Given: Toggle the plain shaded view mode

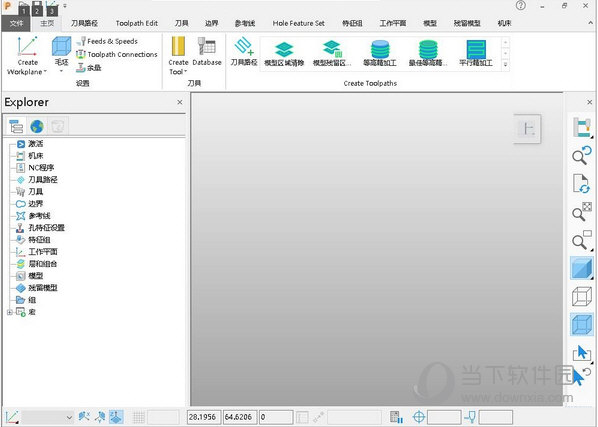Looking at the screenshot, I should [x=582, y=268].
